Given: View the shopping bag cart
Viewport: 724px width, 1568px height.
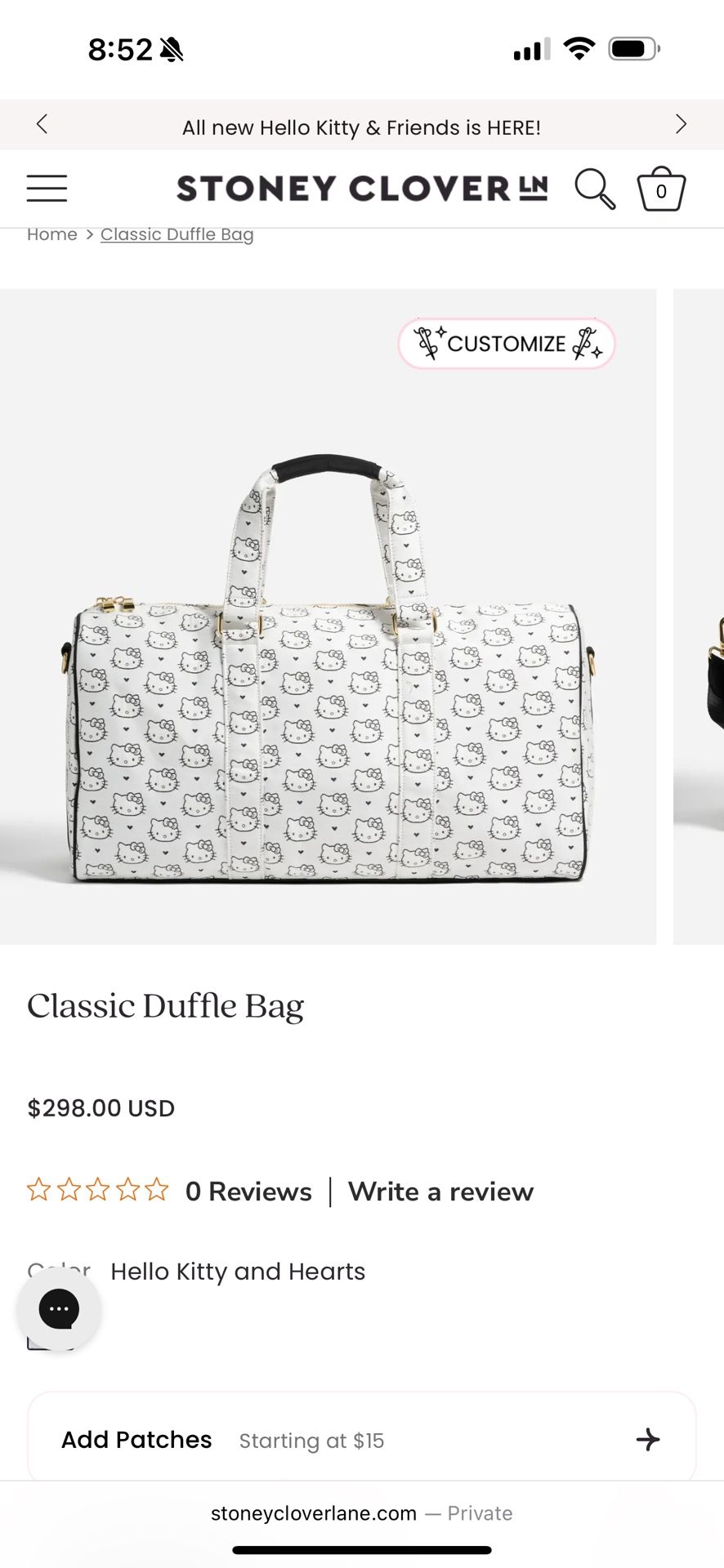Looking at the screenshot, I should (661, 189).
